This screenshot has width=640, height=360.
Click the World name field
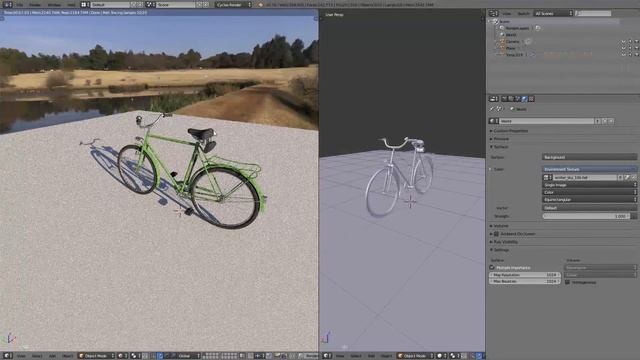point(547,121)
